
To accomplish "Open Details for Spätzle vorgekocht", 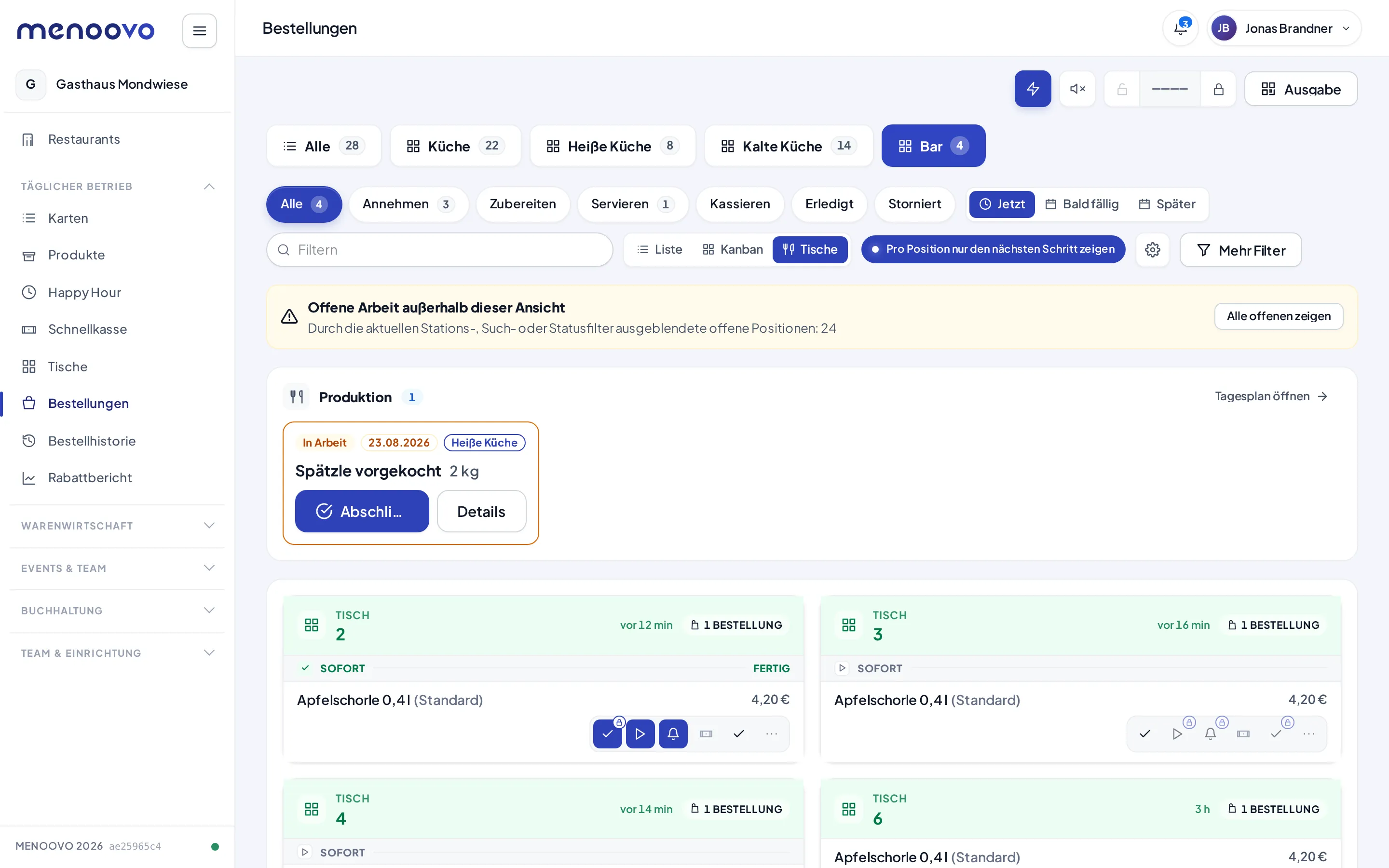I will click(481, 511).
